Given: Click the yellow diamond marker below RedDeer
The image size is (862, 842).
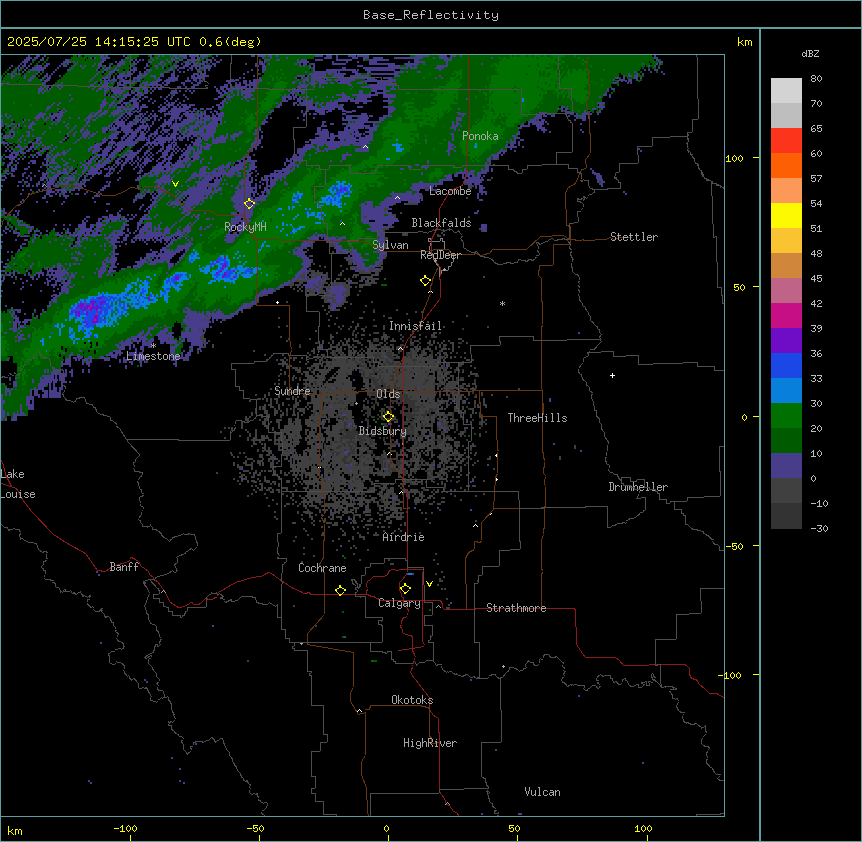Looking at the screenshot, I should point(426,280).
